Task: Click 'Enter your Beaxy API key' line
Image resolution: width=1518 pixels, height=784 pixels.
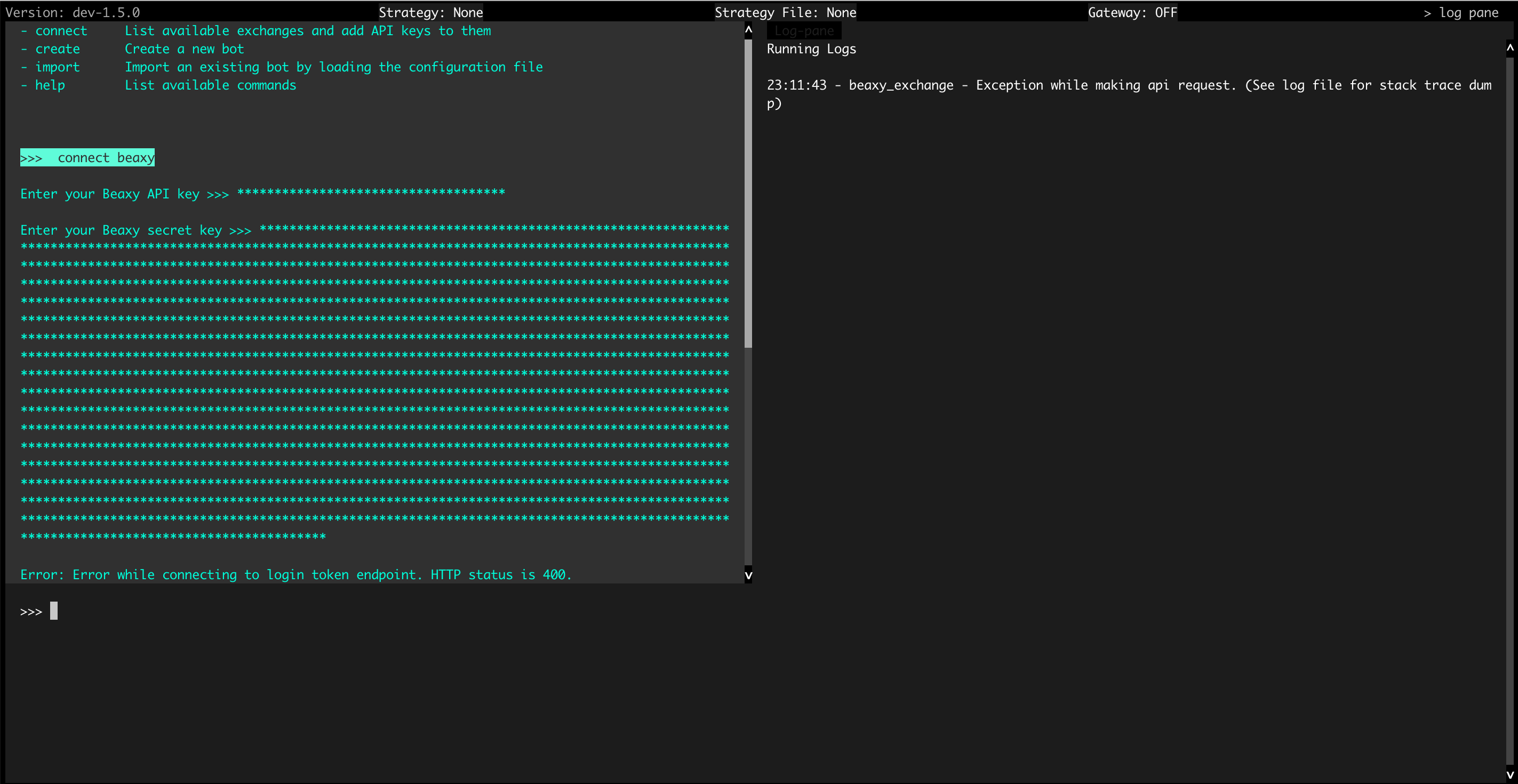Action: pyautogui.click(x=263, y=194)
